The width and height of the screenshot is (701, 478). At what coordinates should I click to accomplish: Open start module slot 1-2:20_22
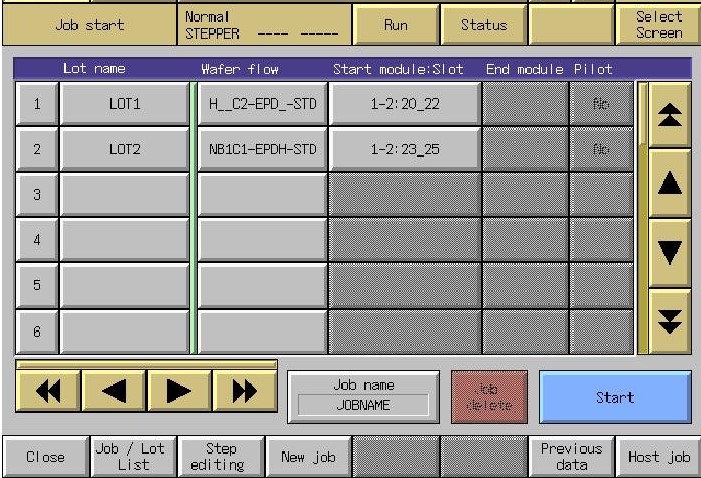[404, 104]
